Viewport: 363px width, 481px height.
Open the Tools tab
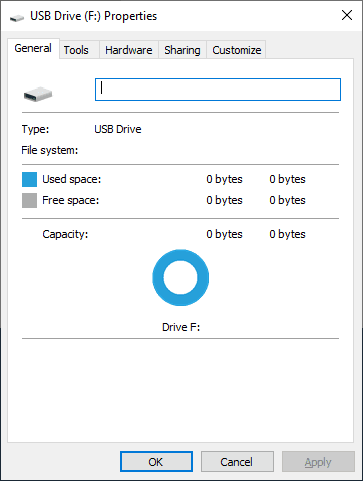point(76,50)
